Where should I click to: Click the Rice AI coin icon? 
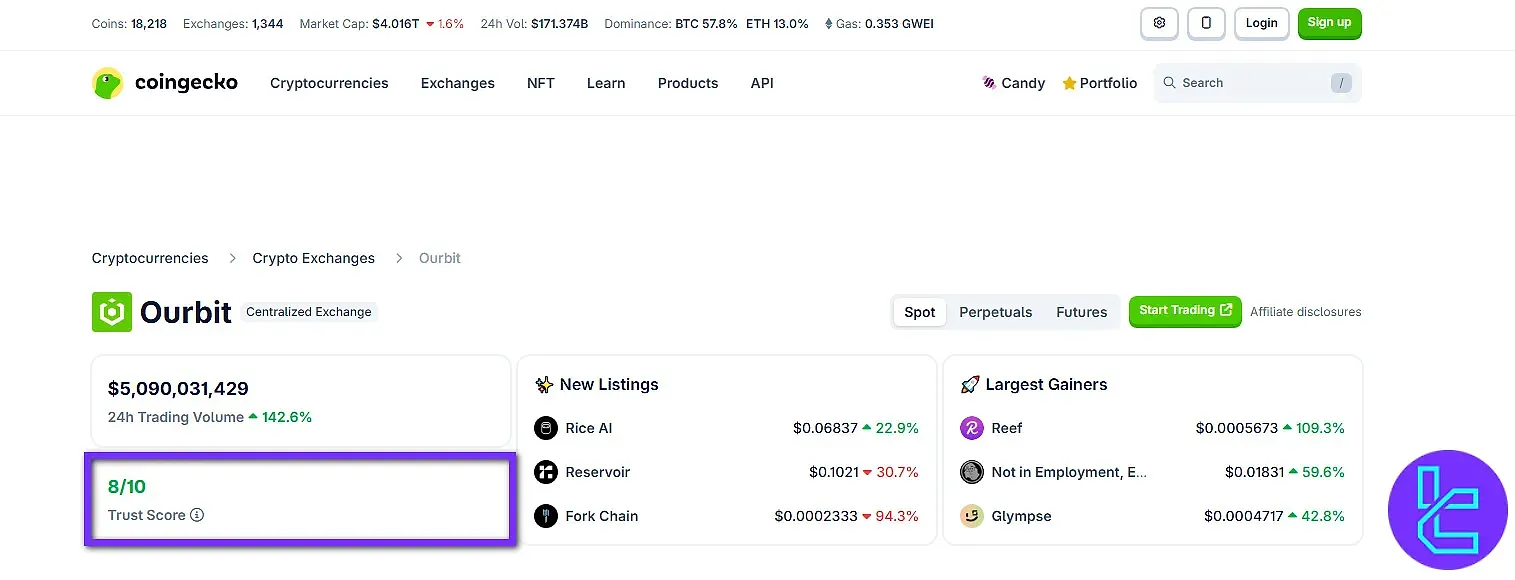(545, 428)
